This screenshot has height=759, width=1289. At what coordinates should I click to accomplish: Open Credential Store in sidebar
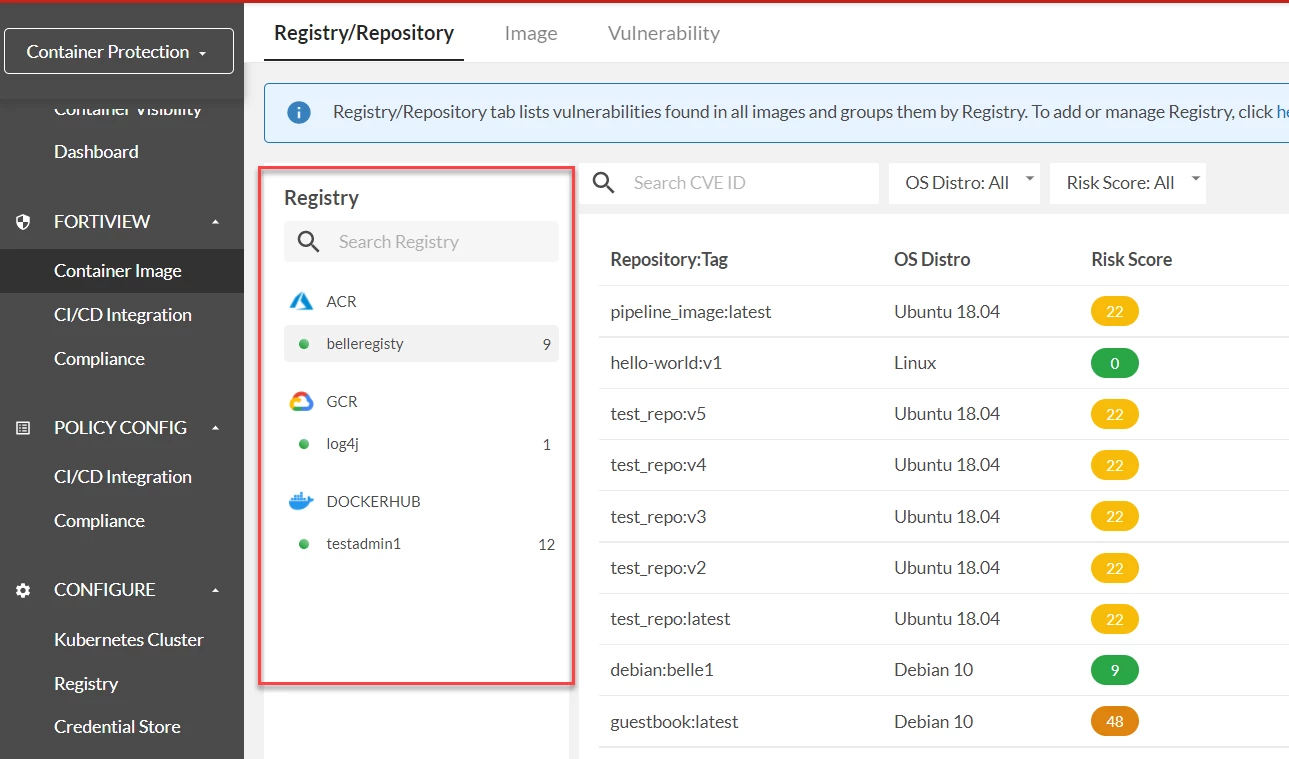click(x=117, y=727)
